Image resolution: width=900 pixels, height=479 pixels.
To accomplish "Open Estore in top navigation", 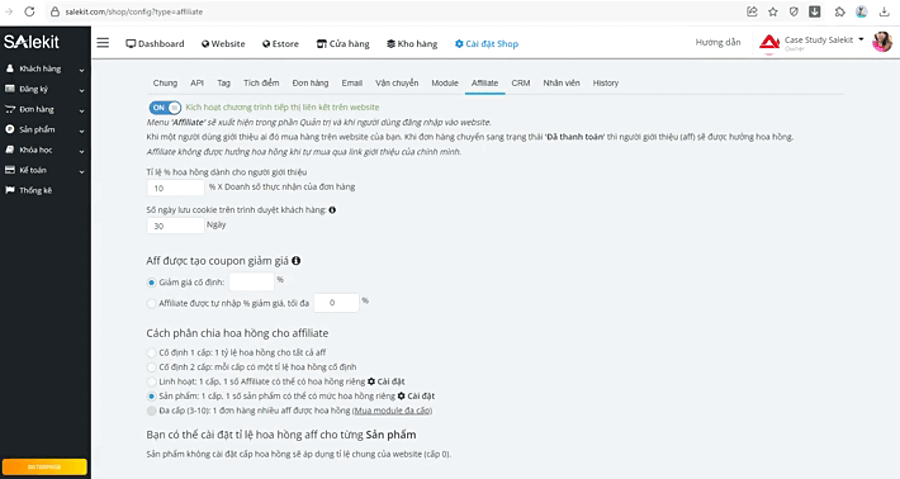I will click(281, 44).
